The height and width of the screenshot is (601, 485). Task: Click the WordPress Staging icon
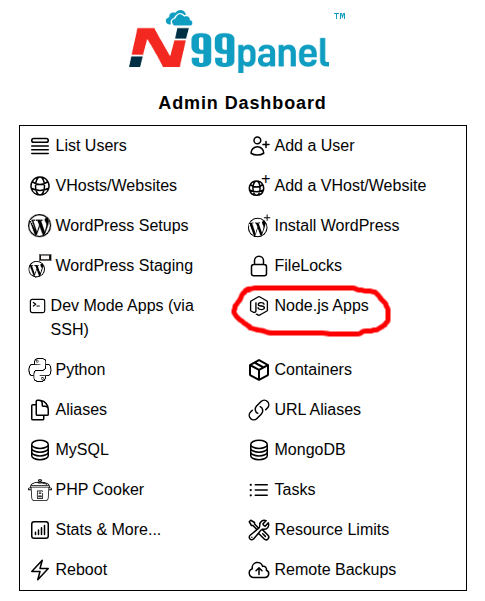(x=39, y=266)
